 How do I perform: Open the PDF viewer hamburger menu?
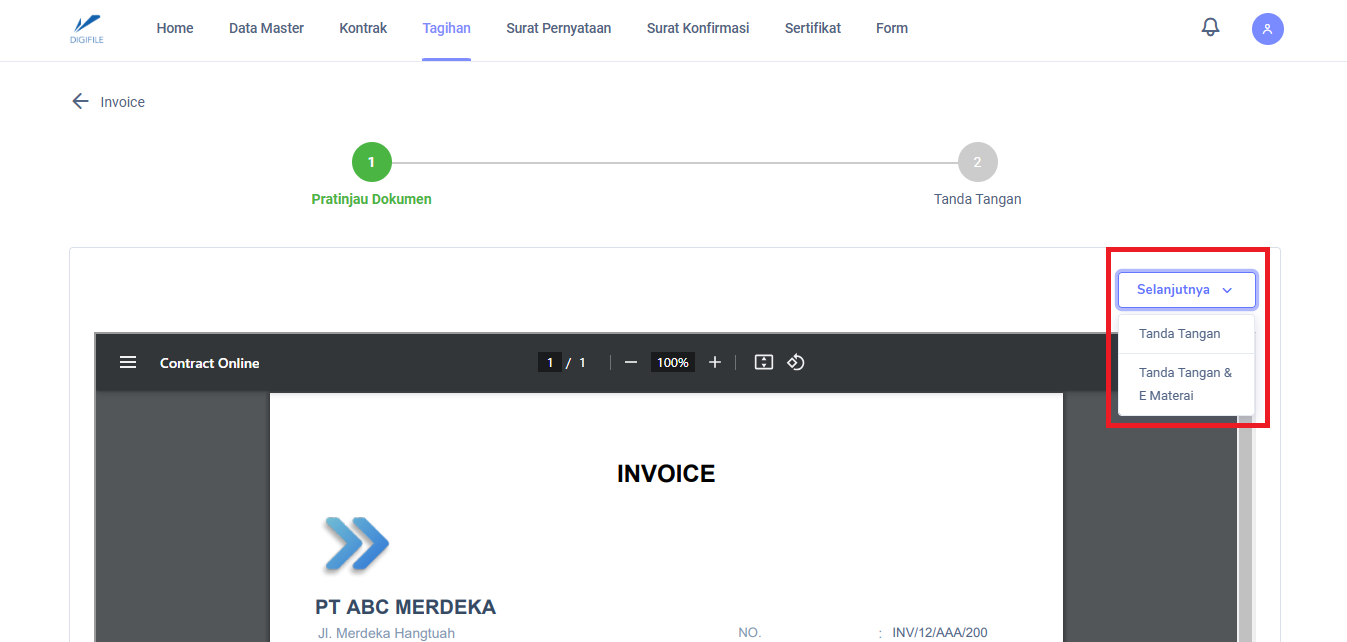click(128, 362)
